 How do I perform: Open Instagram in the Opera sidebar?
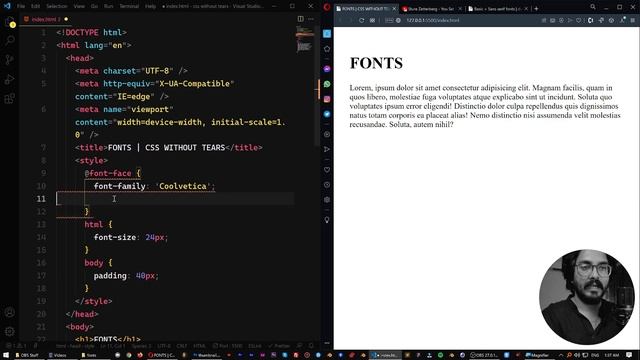tap(327, 99)
